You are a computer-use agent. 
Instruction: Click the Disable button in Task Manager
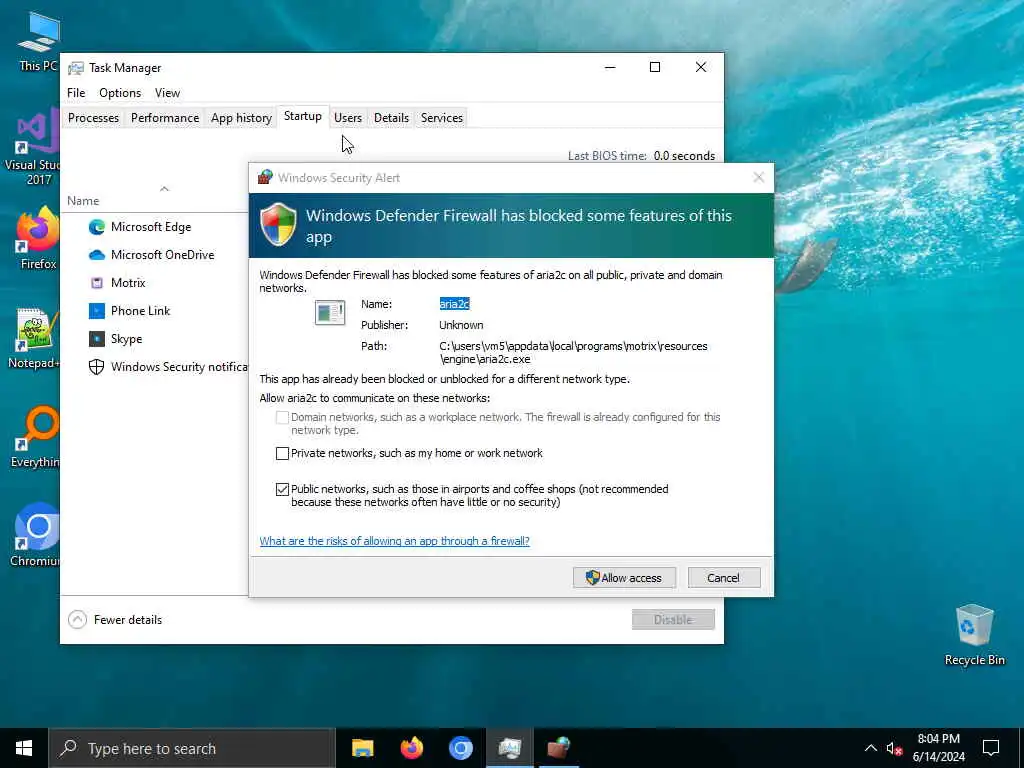click(x=673, y=620)
